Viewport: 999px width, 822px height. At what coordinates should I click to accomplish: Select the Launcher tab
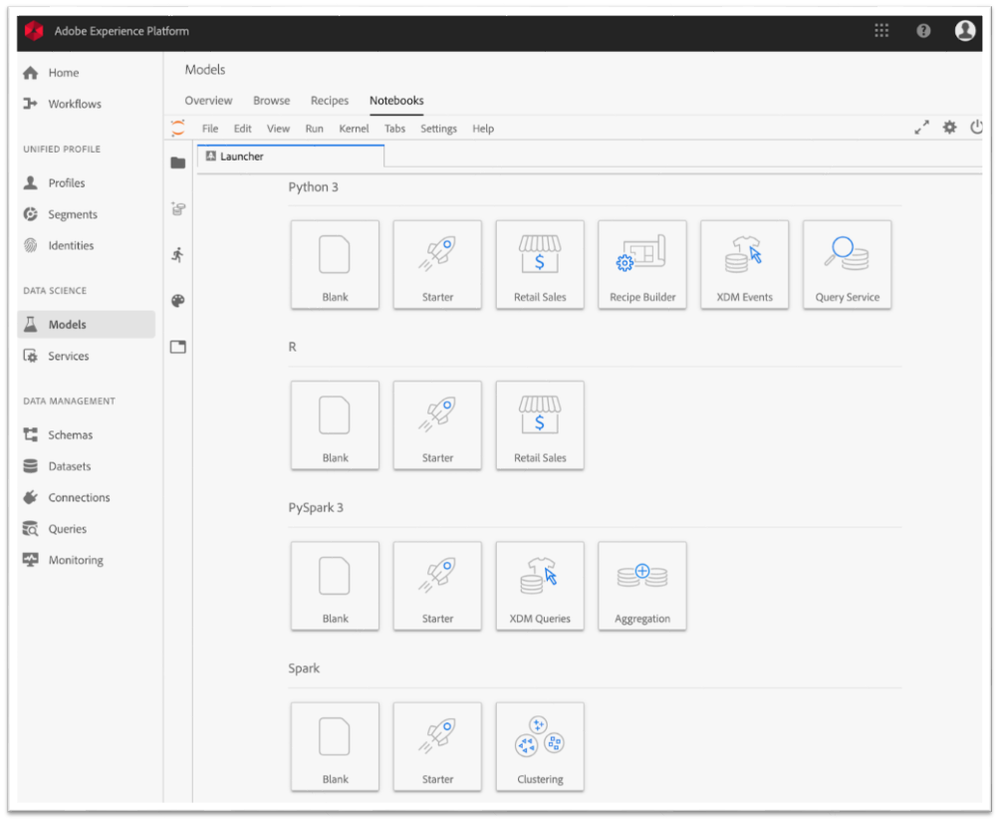click(241, 156)
